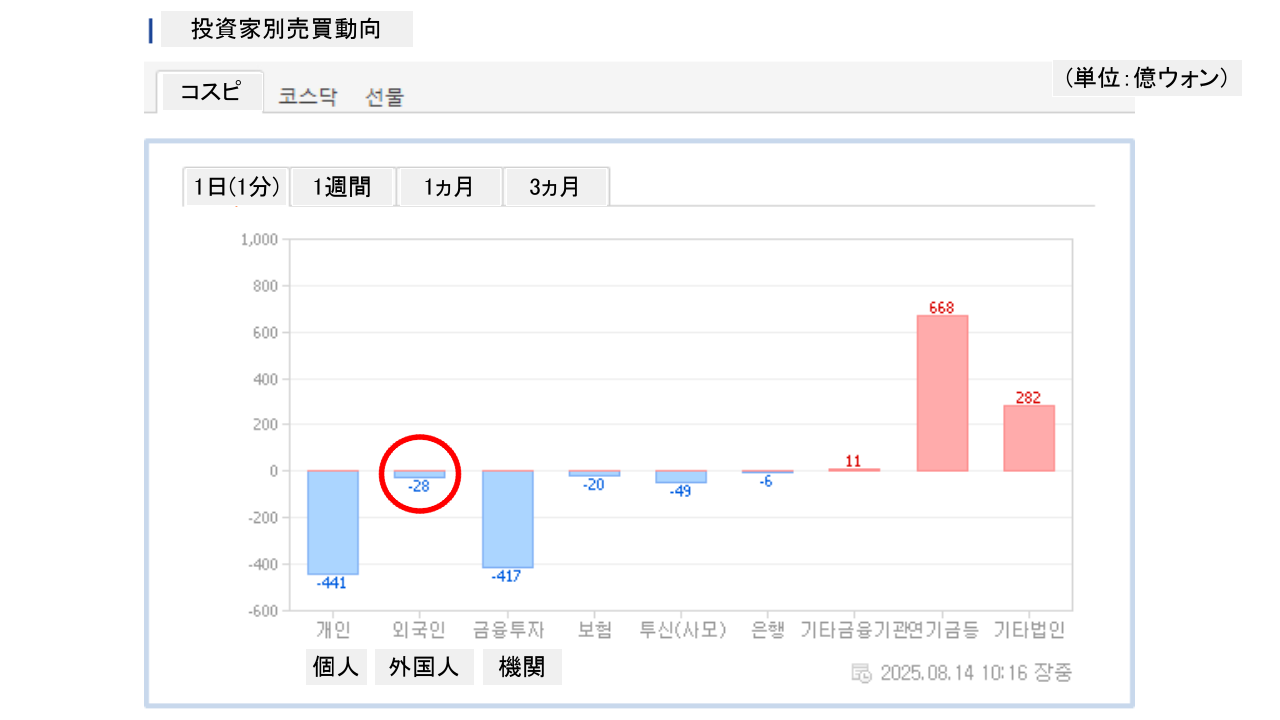Viewport: 1280px width, 720px height.
Task: Click the 연기금등 bar showing 668
Action: [942, 393]
